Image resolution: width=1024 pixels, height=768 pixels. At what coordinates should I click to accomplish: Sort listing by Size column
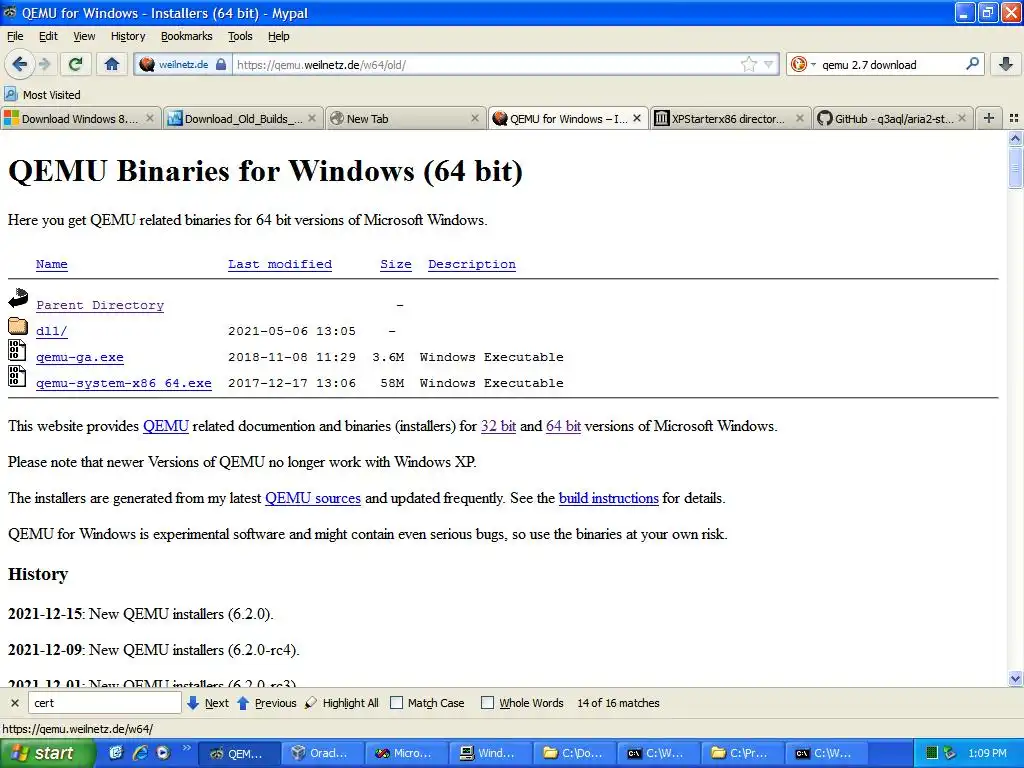pyautogui.click(x=396, y=264)
